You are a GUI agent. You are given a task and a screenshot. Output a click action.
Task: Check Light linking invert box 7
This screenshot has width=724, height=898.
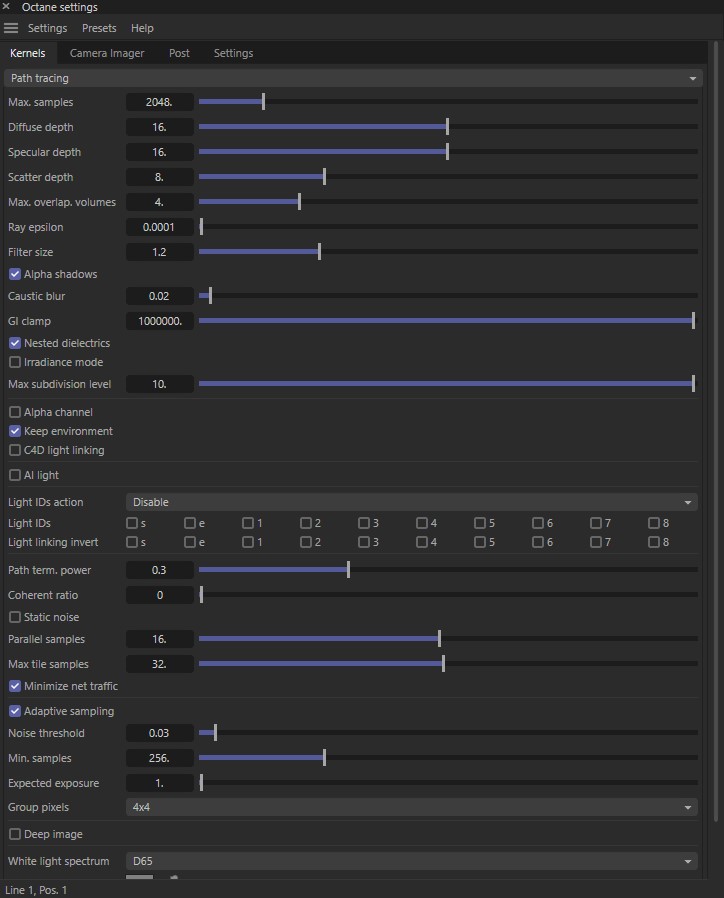click(596, 542)
